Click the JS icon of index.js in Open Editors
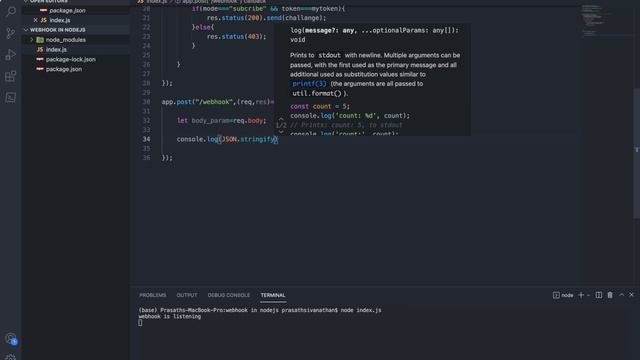This screenshot has width=640, height=360. coord(44,20)
